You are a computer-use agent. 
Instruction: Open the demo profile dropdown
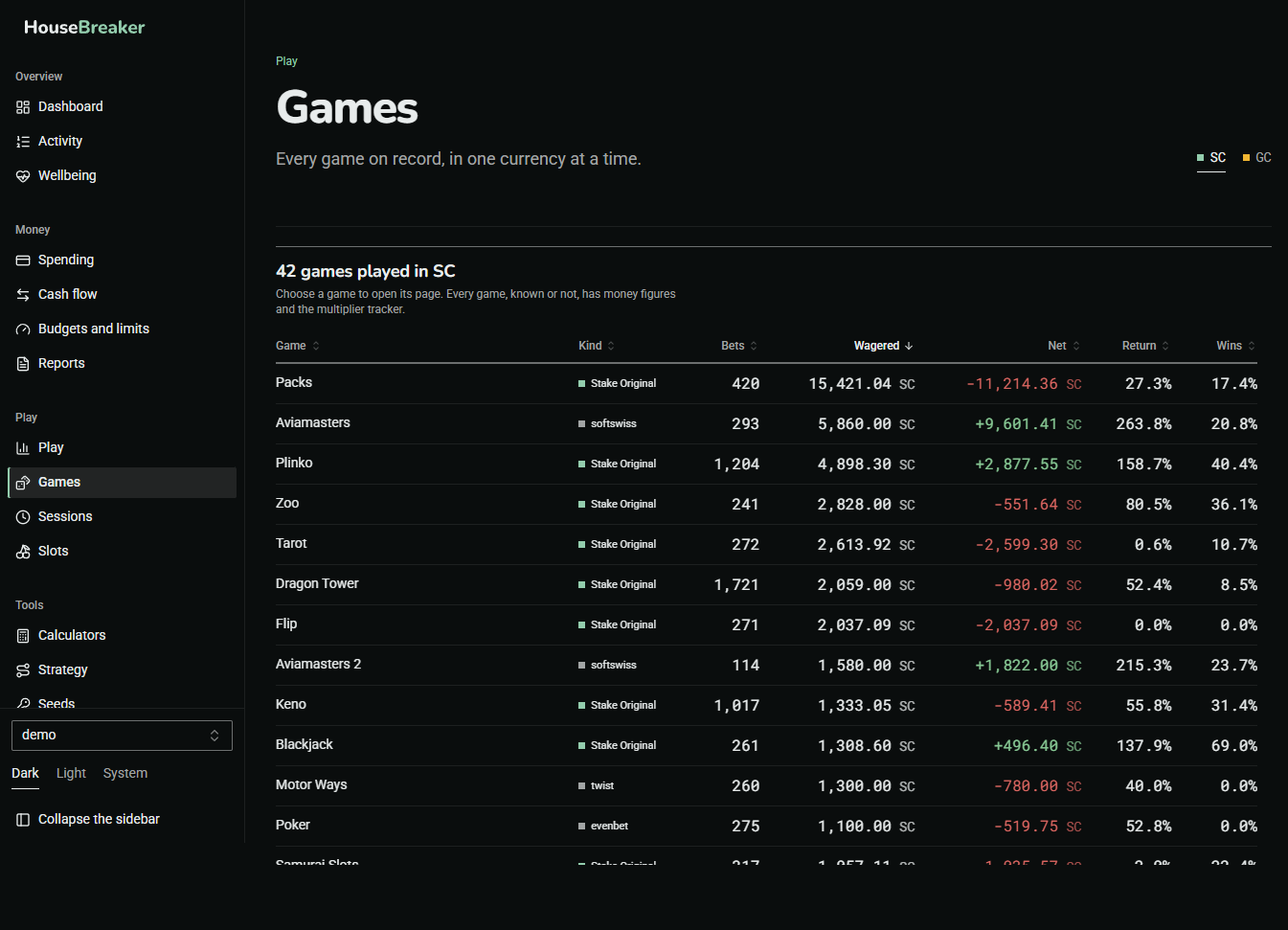(x=122, y=736)
